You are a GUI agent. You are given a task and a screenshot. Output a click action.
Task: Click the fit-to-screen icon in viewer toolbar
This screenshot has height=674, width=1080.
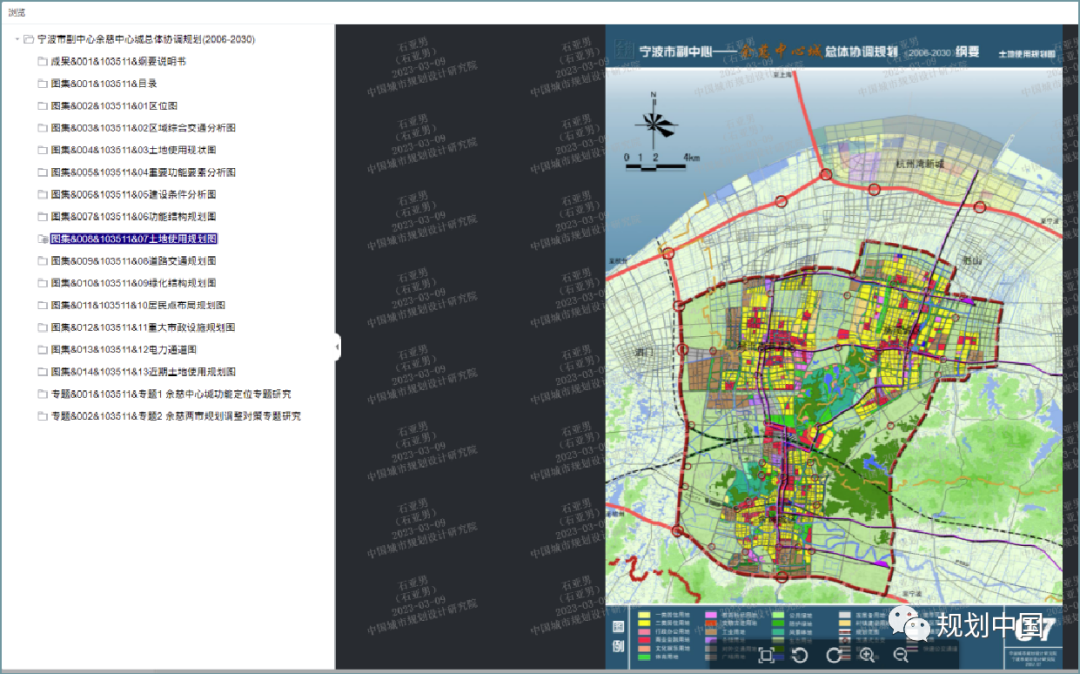tap(765, 655)
